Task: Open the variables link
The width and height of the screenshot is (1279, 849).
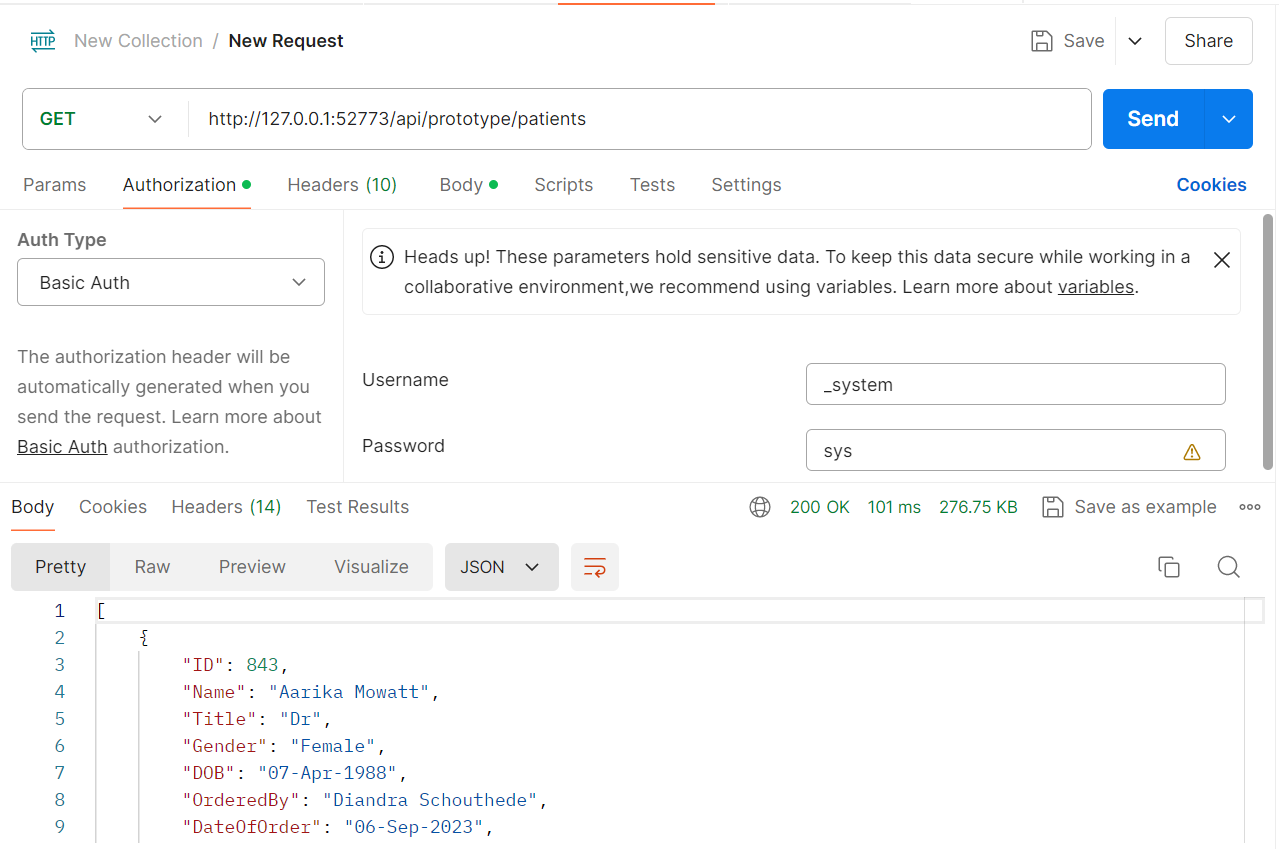Action: pos(1095,287)
